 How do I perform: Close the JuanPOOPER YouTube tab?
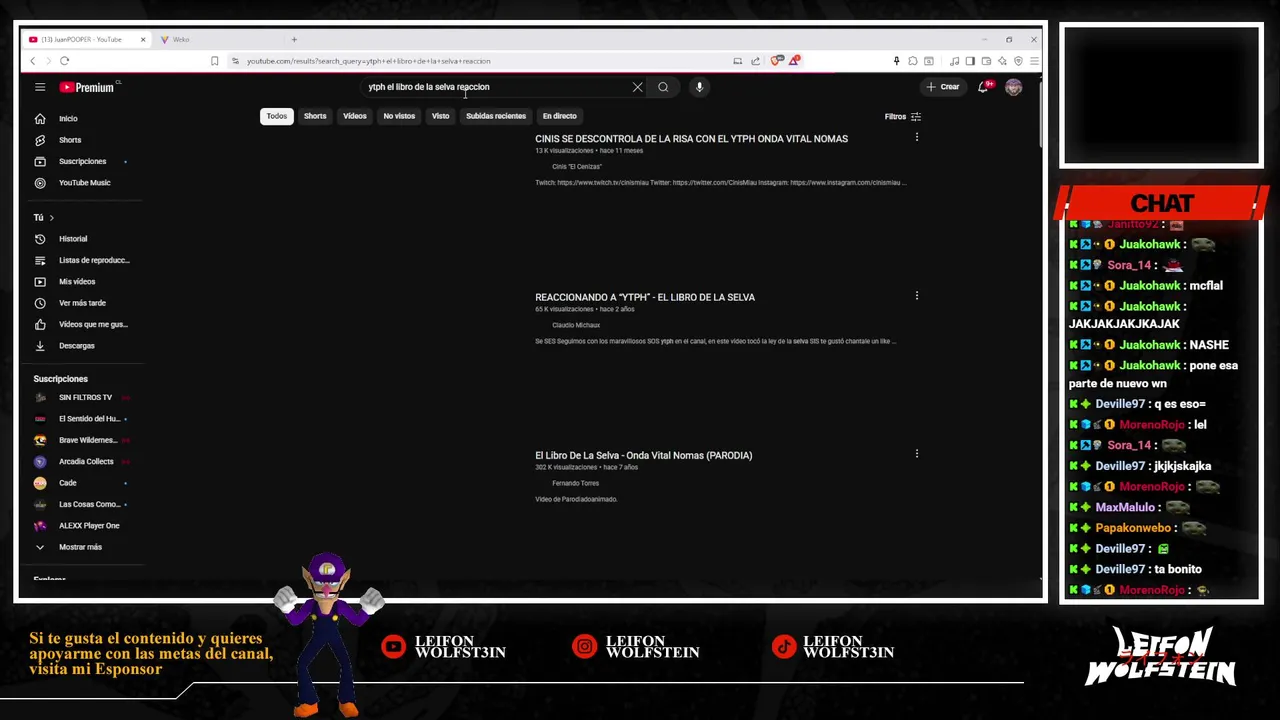[x=143, y=39]
